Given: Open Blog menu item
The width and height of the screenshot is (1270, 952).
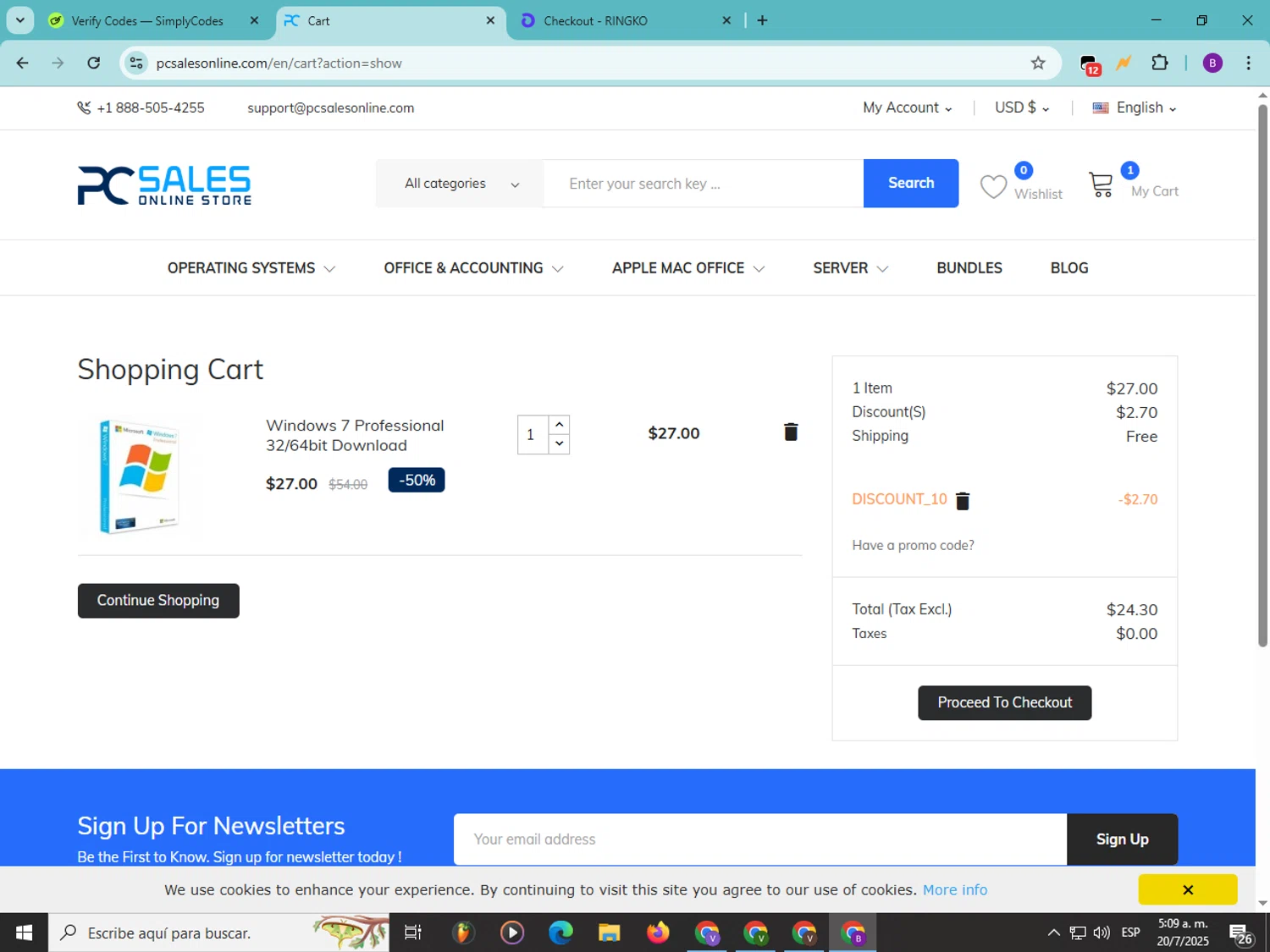Looking at the screenshot, I should point(1069,268).
